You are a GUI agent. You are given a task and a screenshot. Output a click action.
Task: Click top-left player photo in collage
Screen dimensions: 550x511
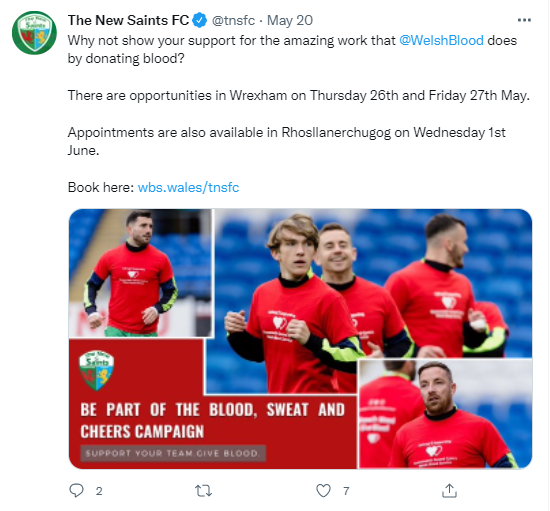pyautogui.click(x=140, y=273)
